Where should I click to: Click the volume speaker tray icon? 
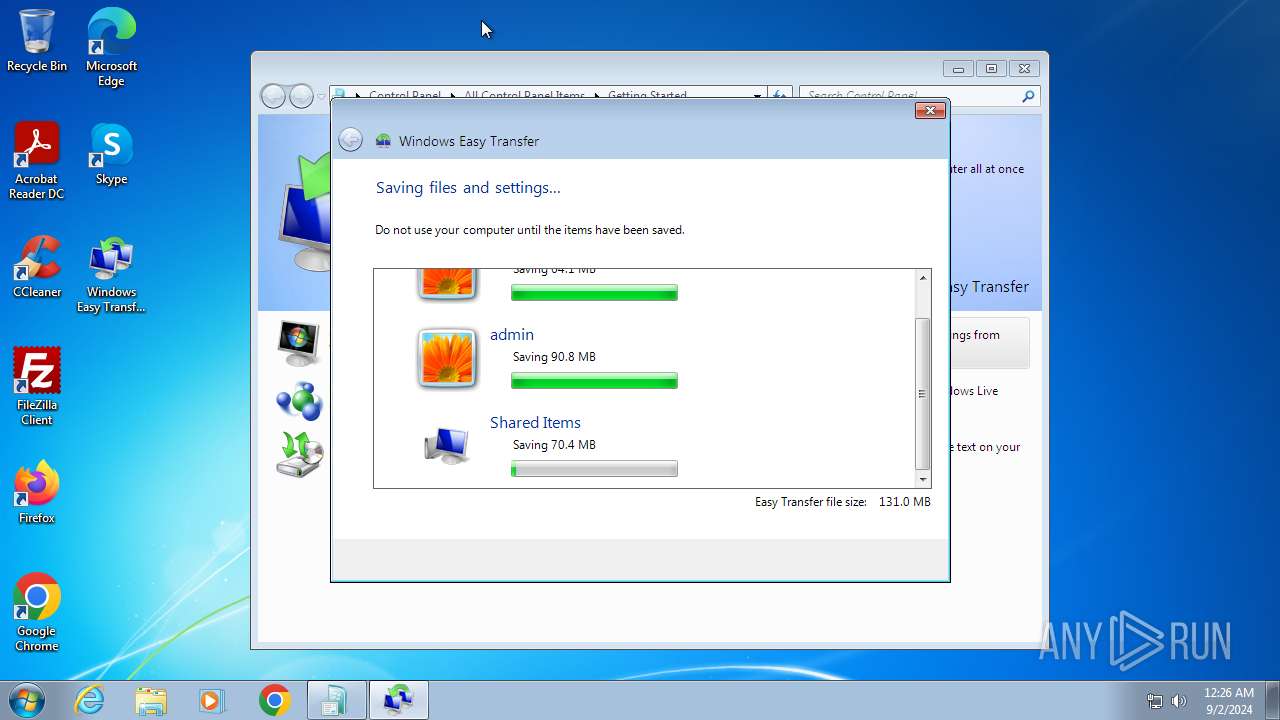1179,701
